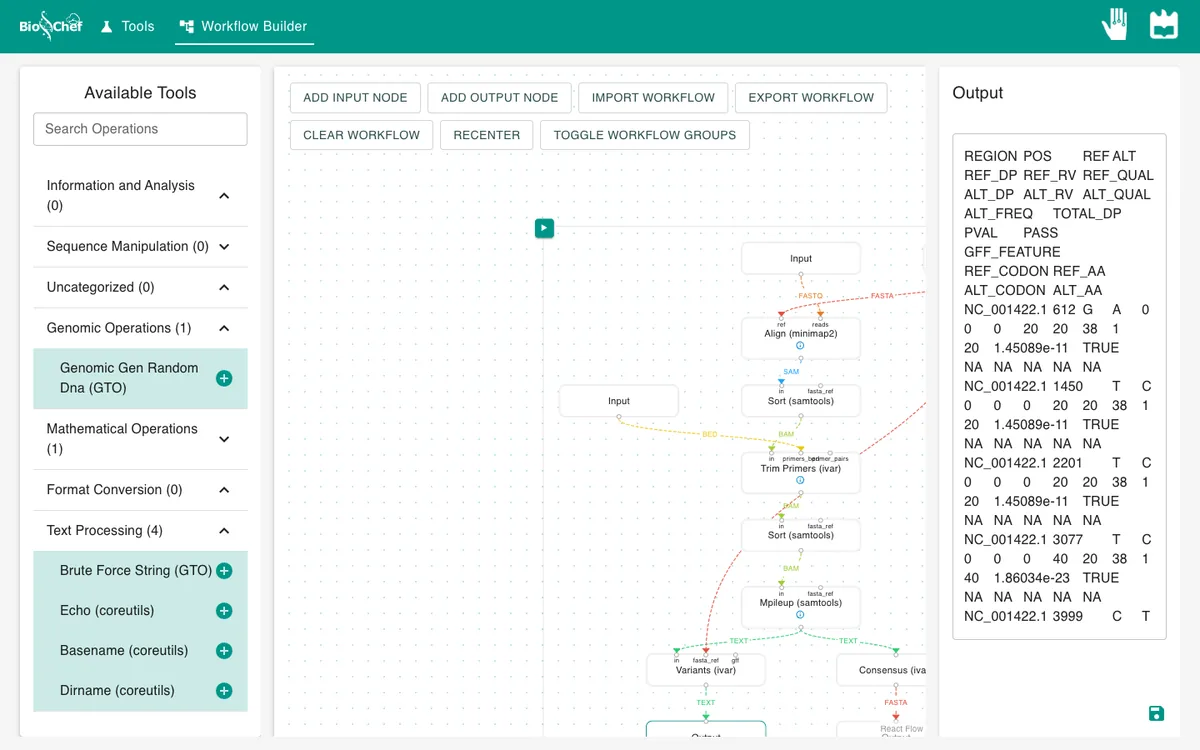Run the workflow with the green play button

544,228
